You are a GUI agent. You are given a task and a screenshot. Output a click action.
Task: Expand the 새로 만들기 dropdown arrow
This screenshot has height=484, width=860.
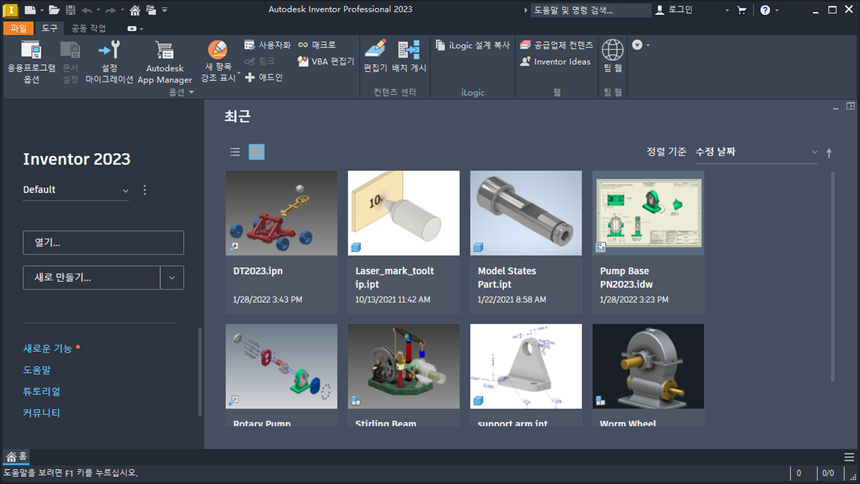[x=172, y=278]
